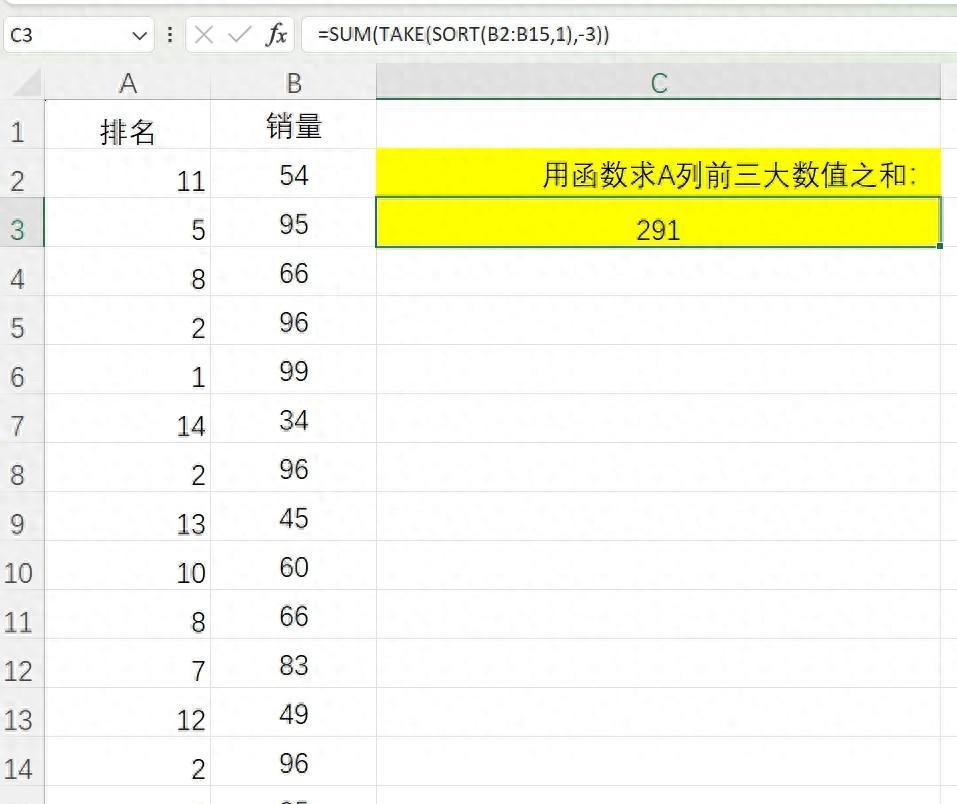Click cell B13 containing 49
Screen dimensions: 957x804
click(x=294, y=712)
